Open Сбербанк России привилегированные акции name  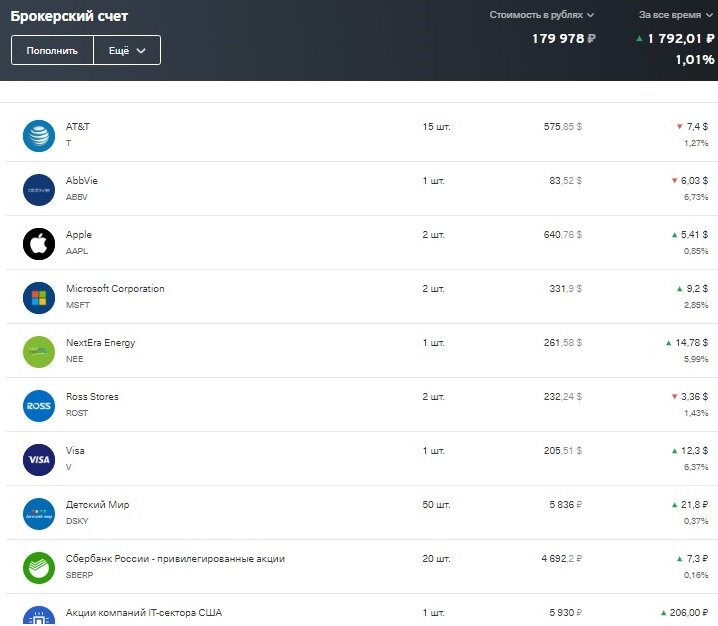[x=175, y=559]
